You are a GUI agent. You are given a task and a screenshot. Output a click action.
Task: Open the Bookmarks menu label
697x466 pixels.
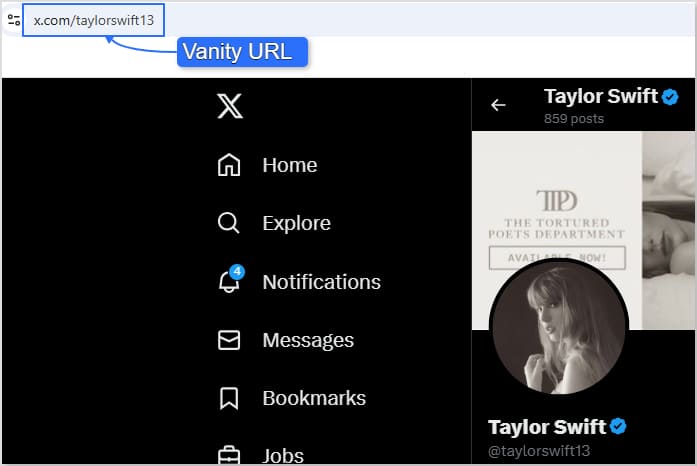[x=314, y=398]
